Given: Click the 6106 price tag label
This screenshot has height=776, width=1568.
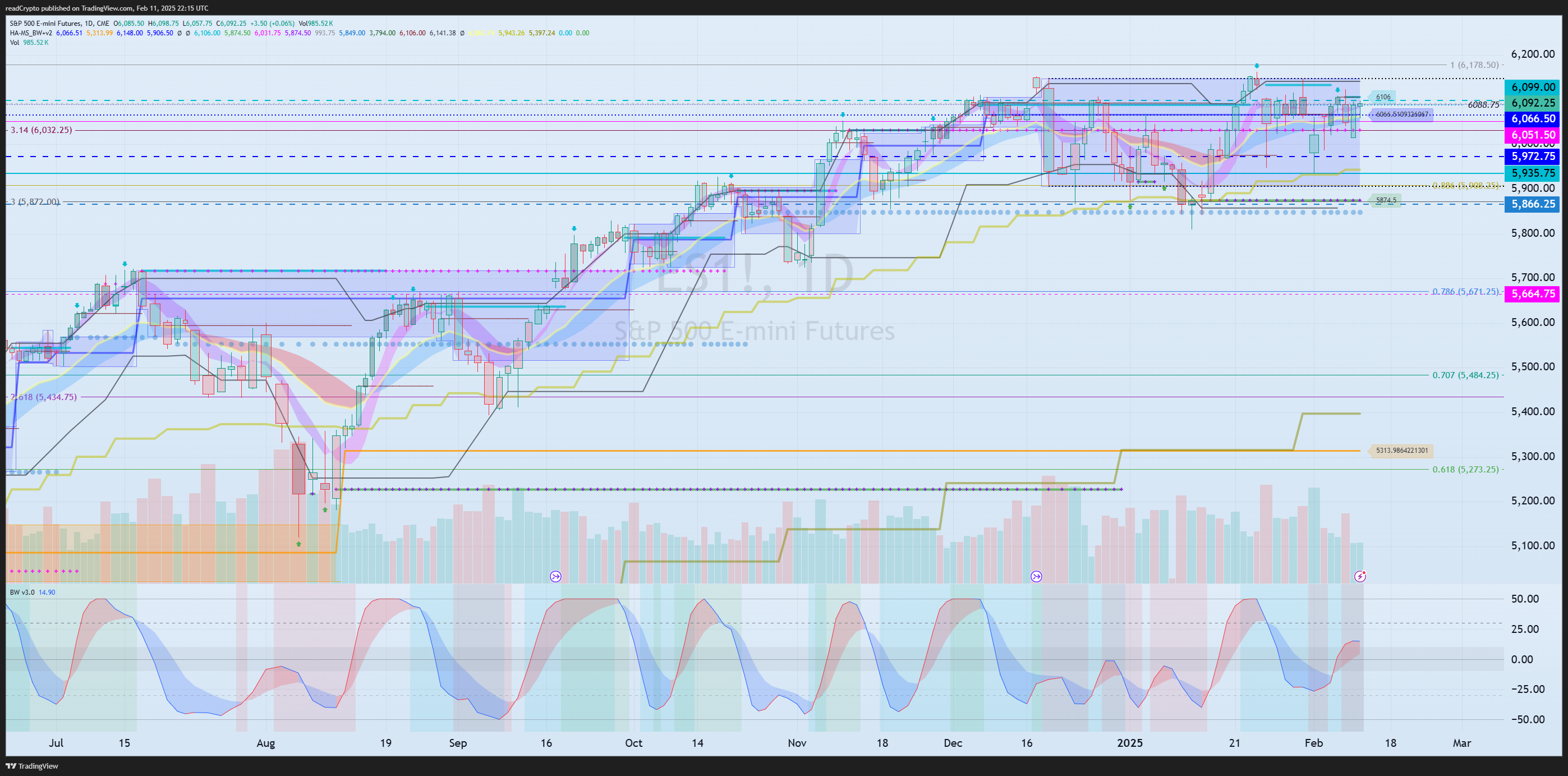Looking at the screenshot, I should 1383,97.
